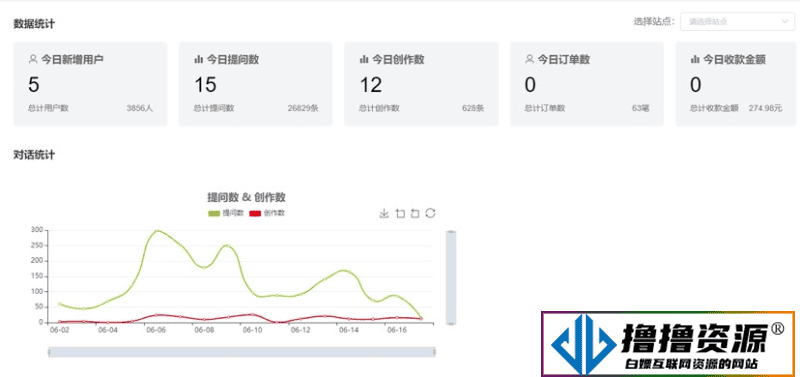Click the total revenue value 274.98元
Screen dimensions: 800x377
click(x=765, y=108)
